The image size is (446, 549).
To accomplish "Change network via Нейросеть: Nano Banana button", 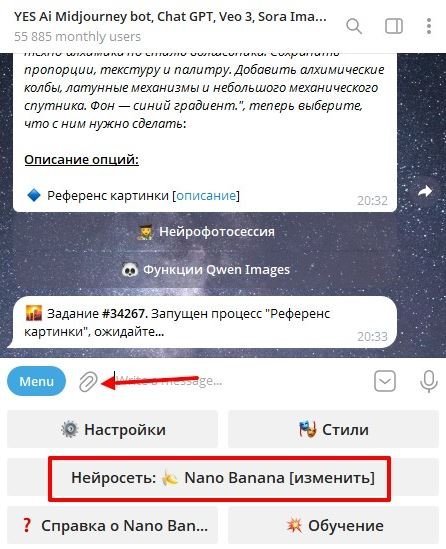I will click(x=223, y=477).
